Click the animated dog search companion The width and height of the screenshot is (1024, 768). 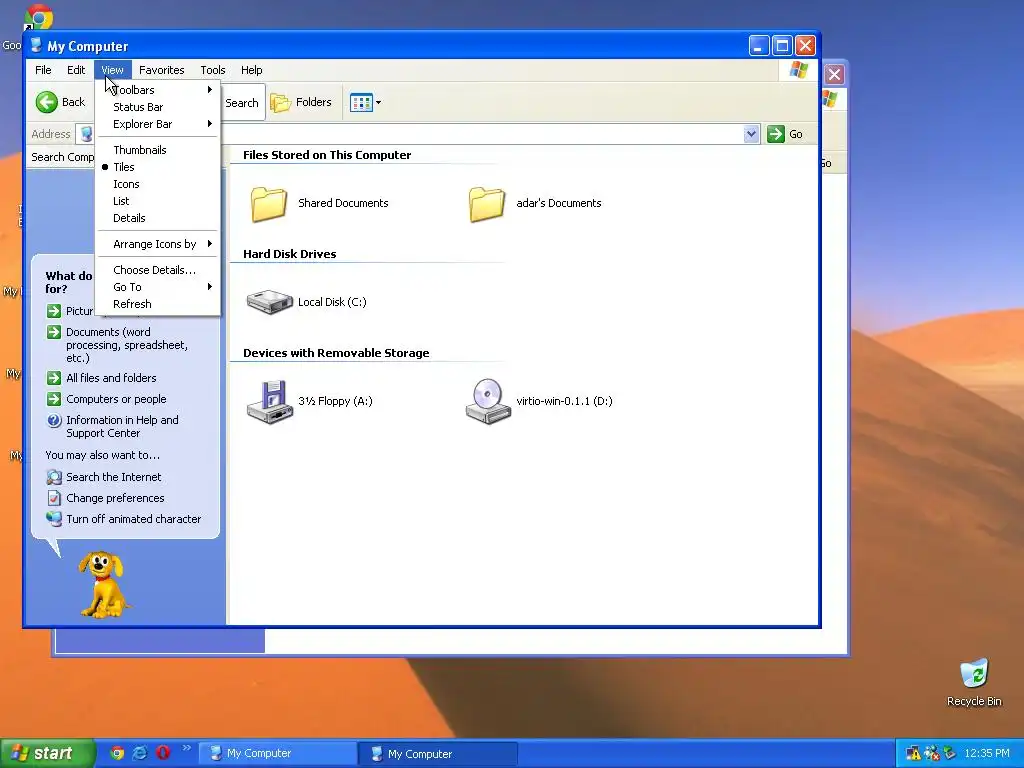pyautogui.click(x=103, y=584)
